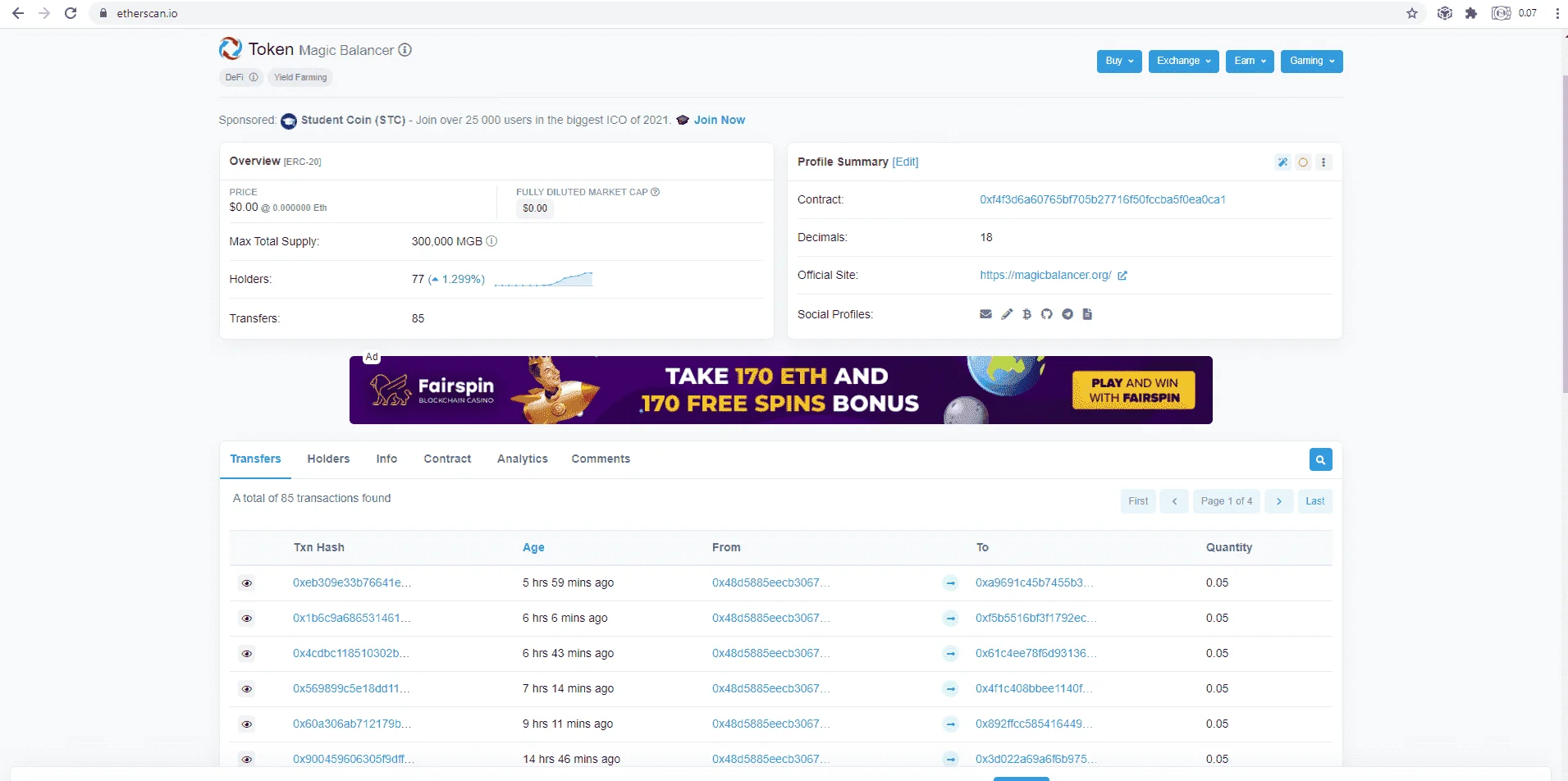Open the Info tab

coord(386,459)
